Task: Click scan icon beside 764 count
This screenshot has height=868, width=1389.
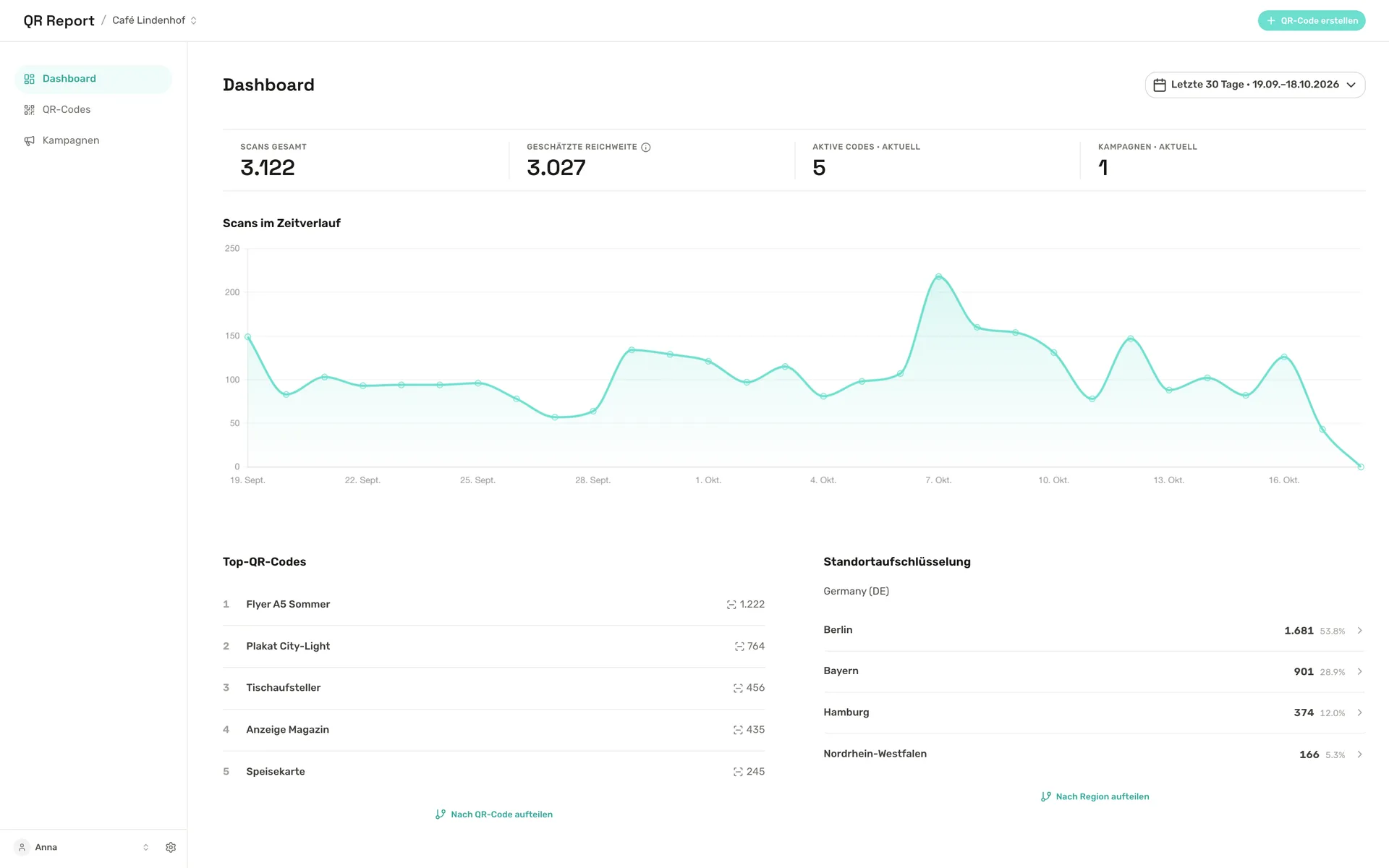Action: point(739,647)
